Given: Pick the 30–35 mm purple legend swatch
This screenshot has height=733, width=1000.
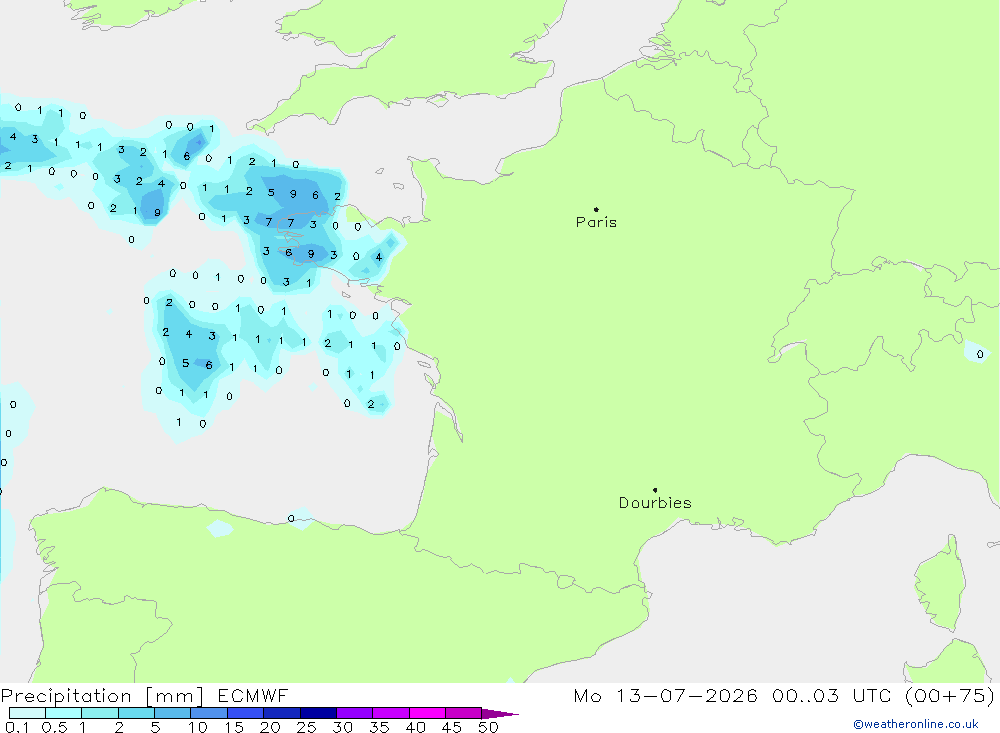Looking at the screenshot, I should [355, 713].
